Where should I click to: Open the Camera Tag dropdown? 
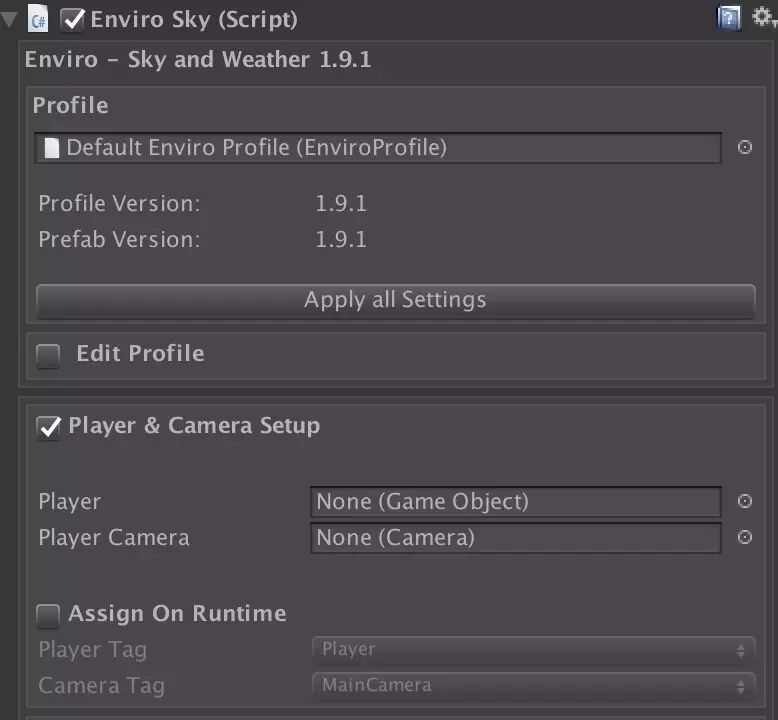(x=534, y=686)
